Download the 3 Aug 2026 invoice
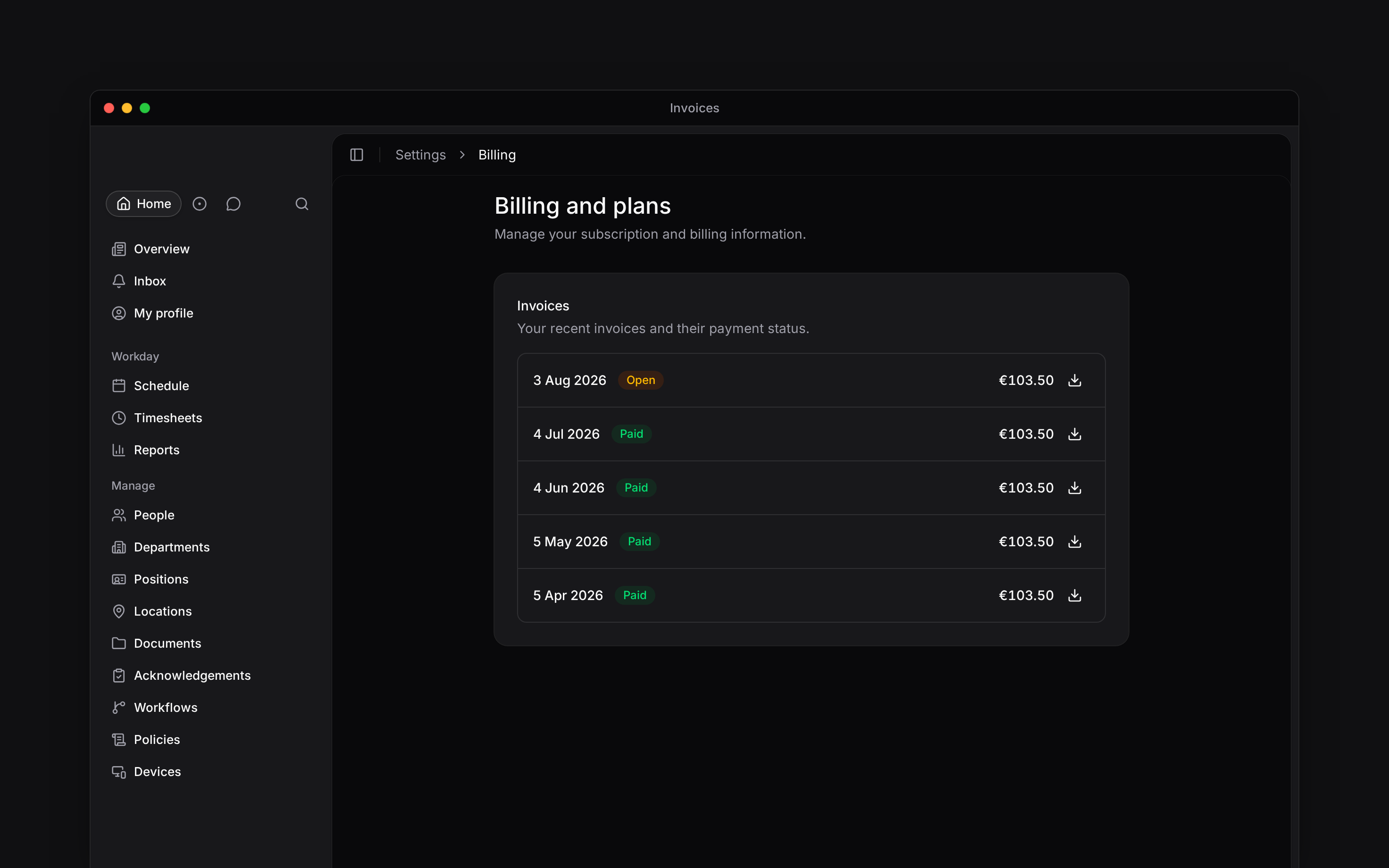The height and width of the screenshot is (868, 1389). click(1074, 381)
